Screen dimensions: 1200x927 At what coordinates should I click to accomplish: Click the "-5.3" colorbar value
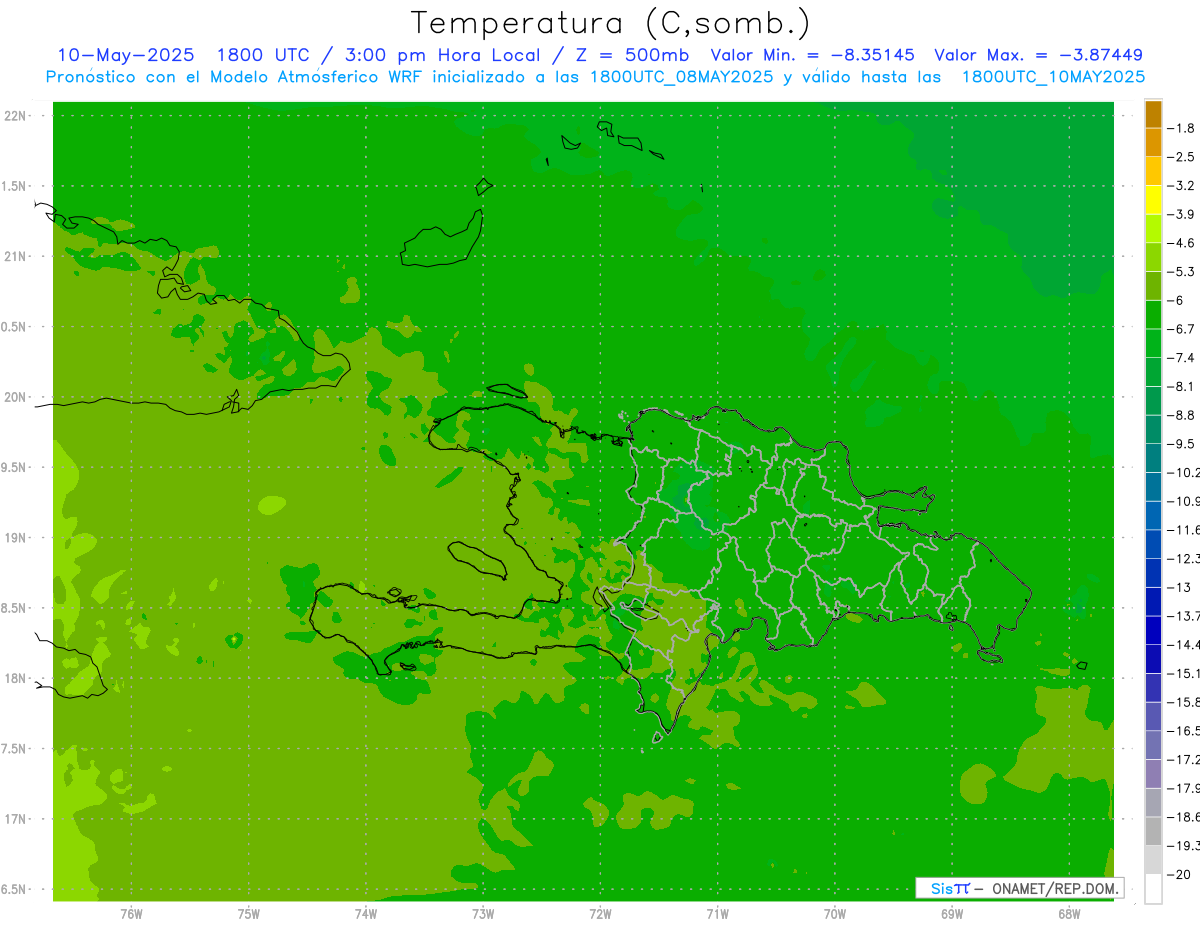(x=1182, y=272)
